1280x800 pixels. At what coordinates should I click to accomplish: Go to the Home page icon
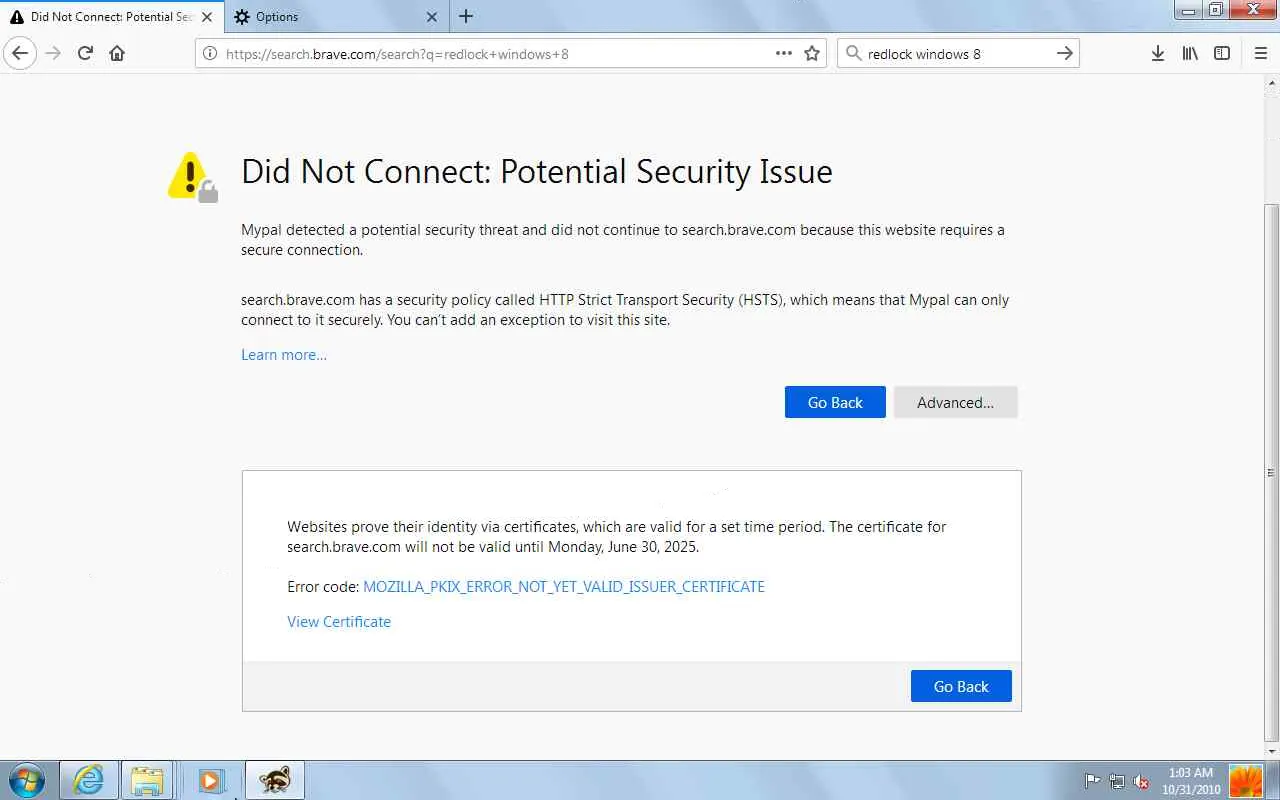point(117,53)
